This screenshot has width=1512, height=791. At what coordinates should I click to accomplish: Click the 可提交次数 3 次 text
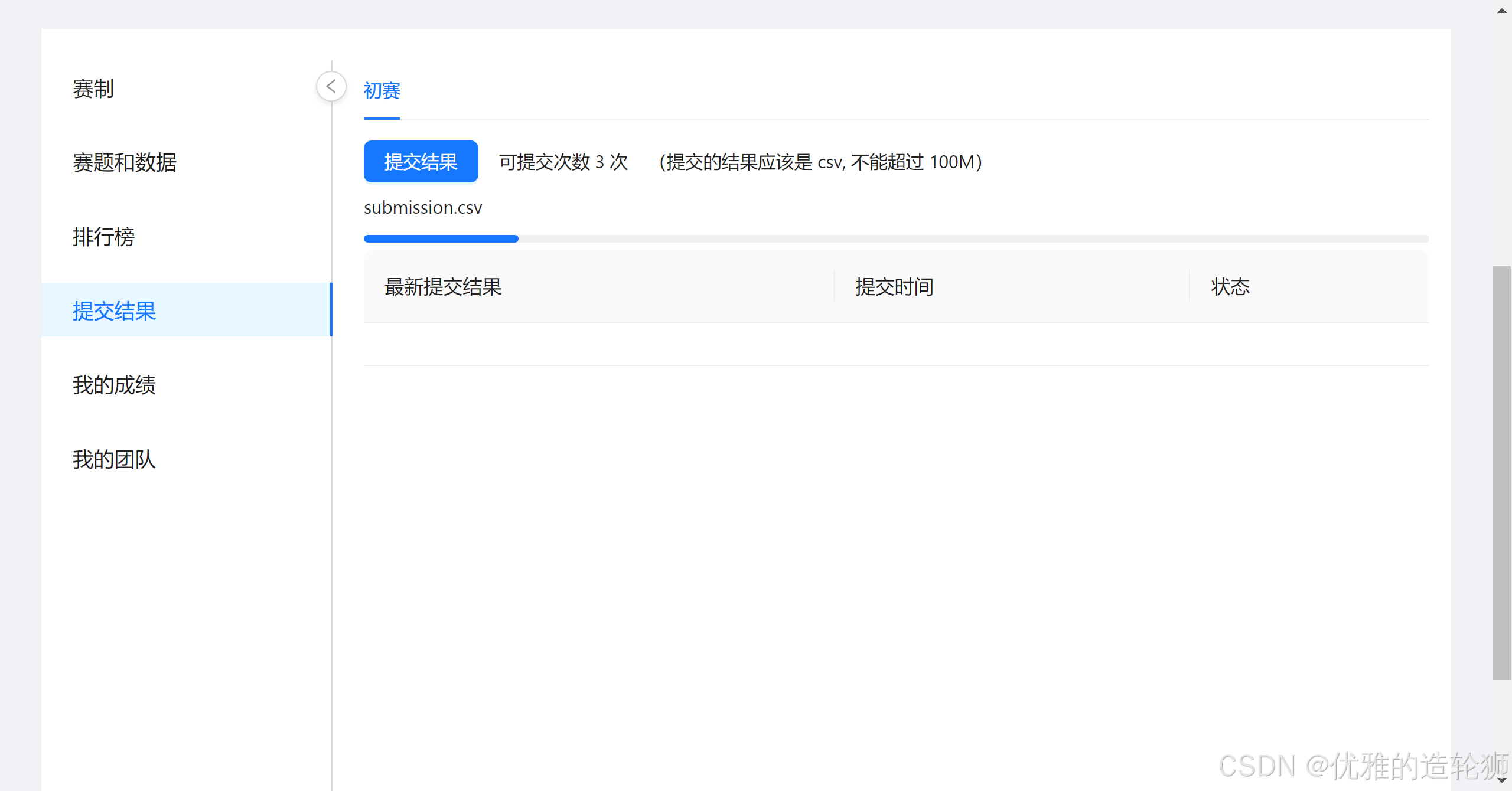(x=563, y=162)
